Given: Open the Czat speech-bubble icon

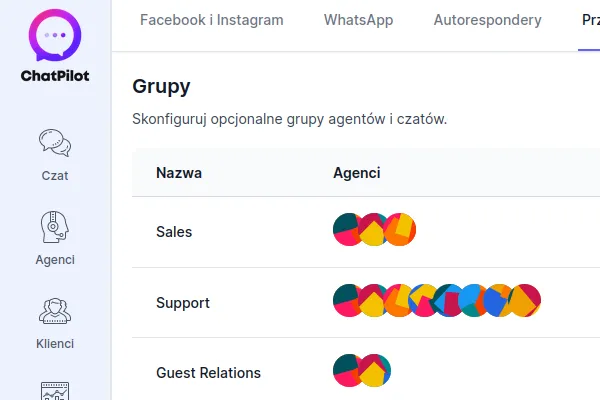Looking at the screenshot, I should click(55, 143).
